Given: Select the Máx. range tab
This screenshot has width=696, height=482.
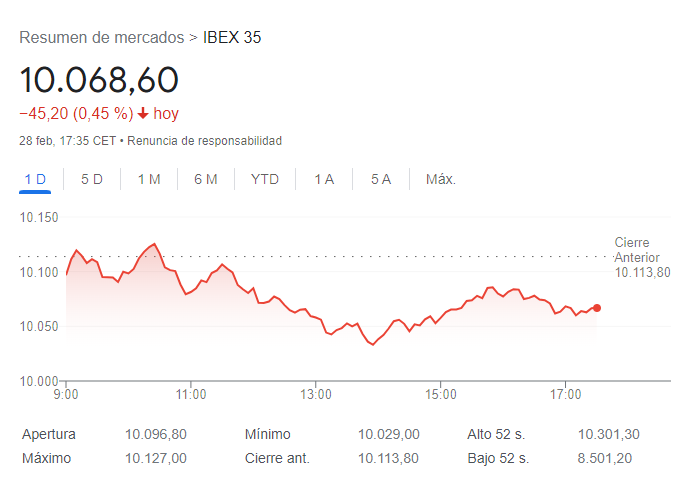Looking at the screenshot, I should [441, 179].
